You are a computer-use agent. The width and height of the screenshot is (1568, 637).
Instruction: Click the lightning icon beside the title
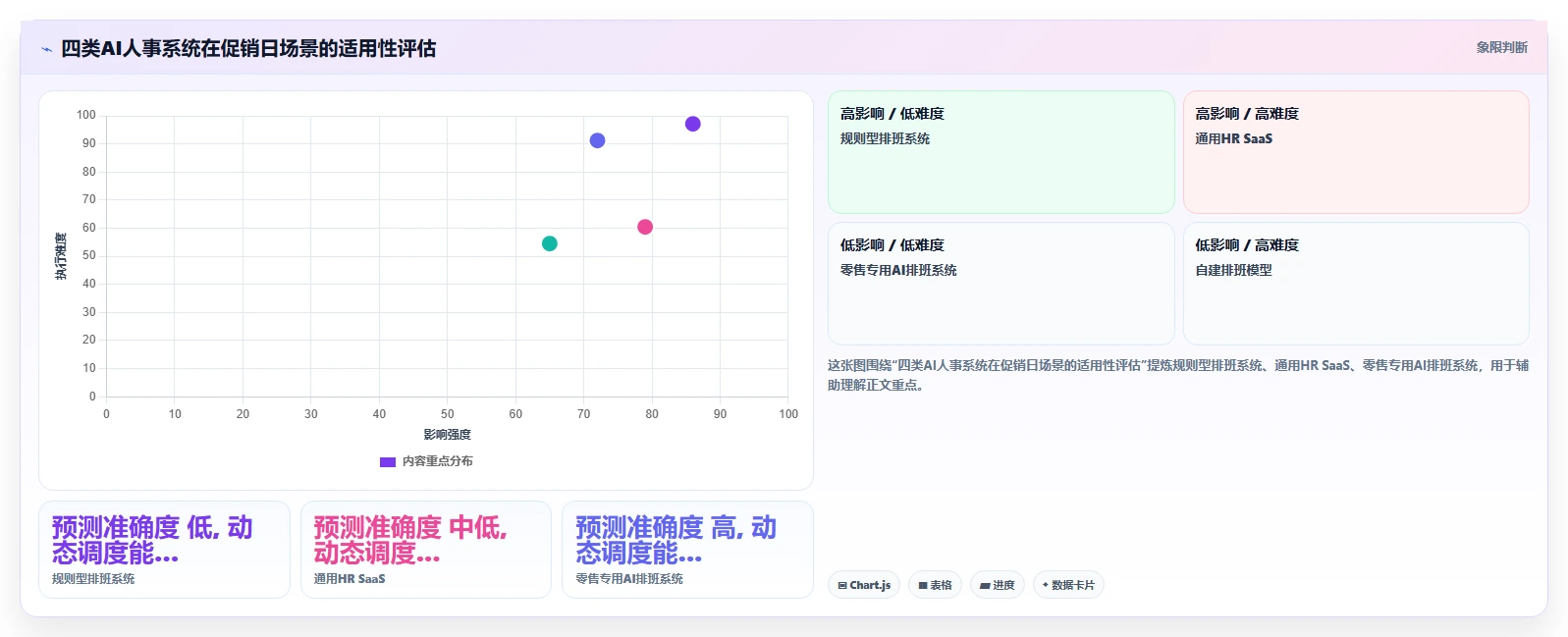(46, 49)
